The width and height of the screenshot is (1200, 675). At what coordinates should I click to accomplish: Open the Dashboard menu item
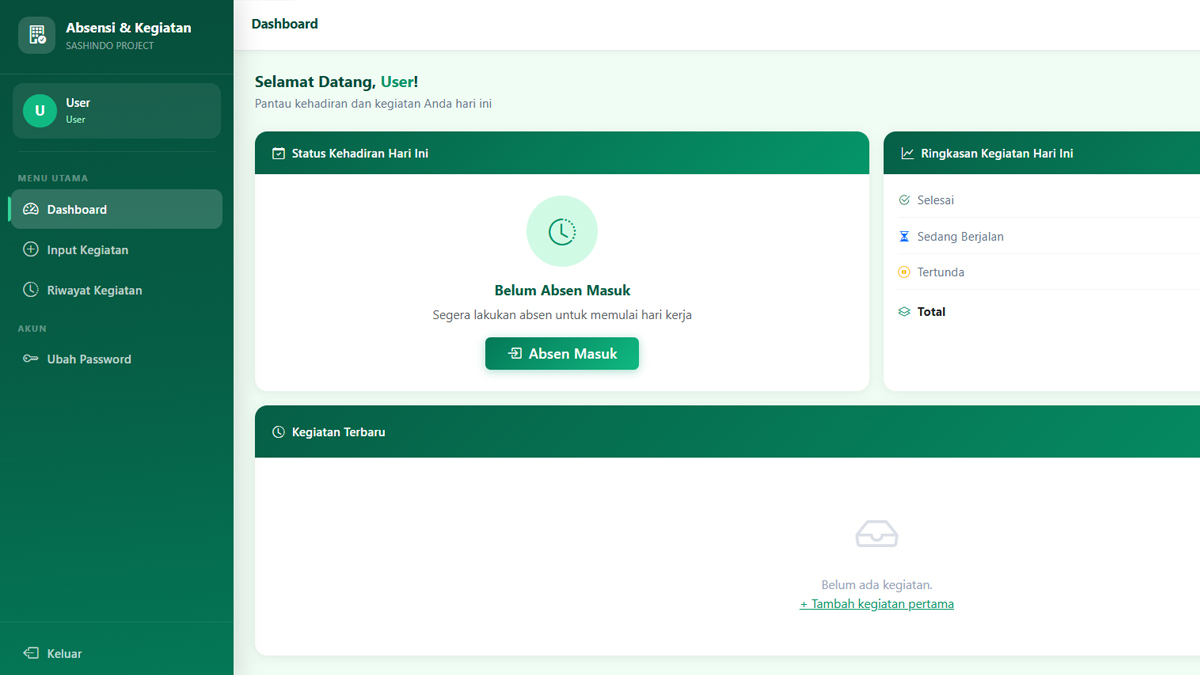click(115, 209)
